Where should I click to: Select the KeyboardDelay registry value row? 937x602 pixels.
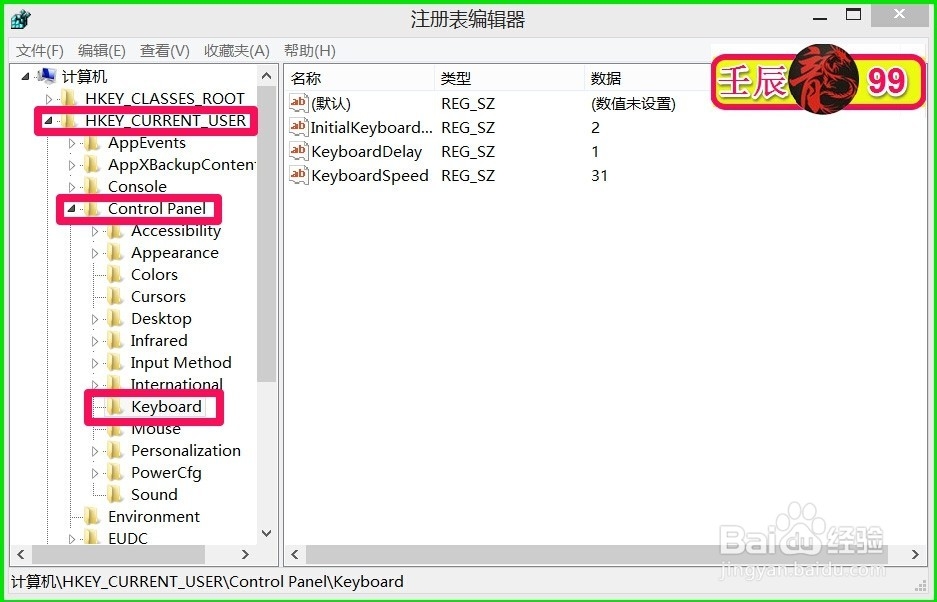coord(358,151)
